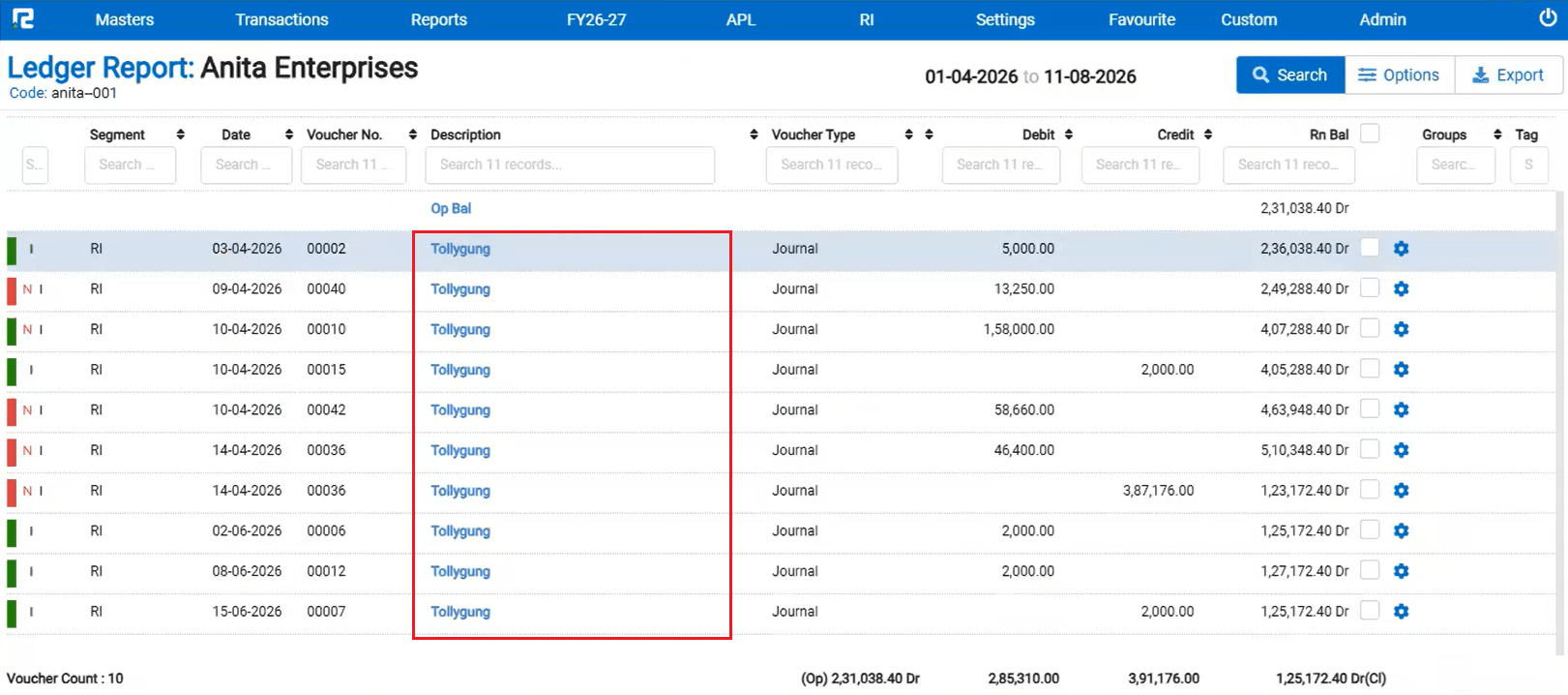
Task: Tick checkbox for voucher 00006 row
Action: [x=1370, y=529]
